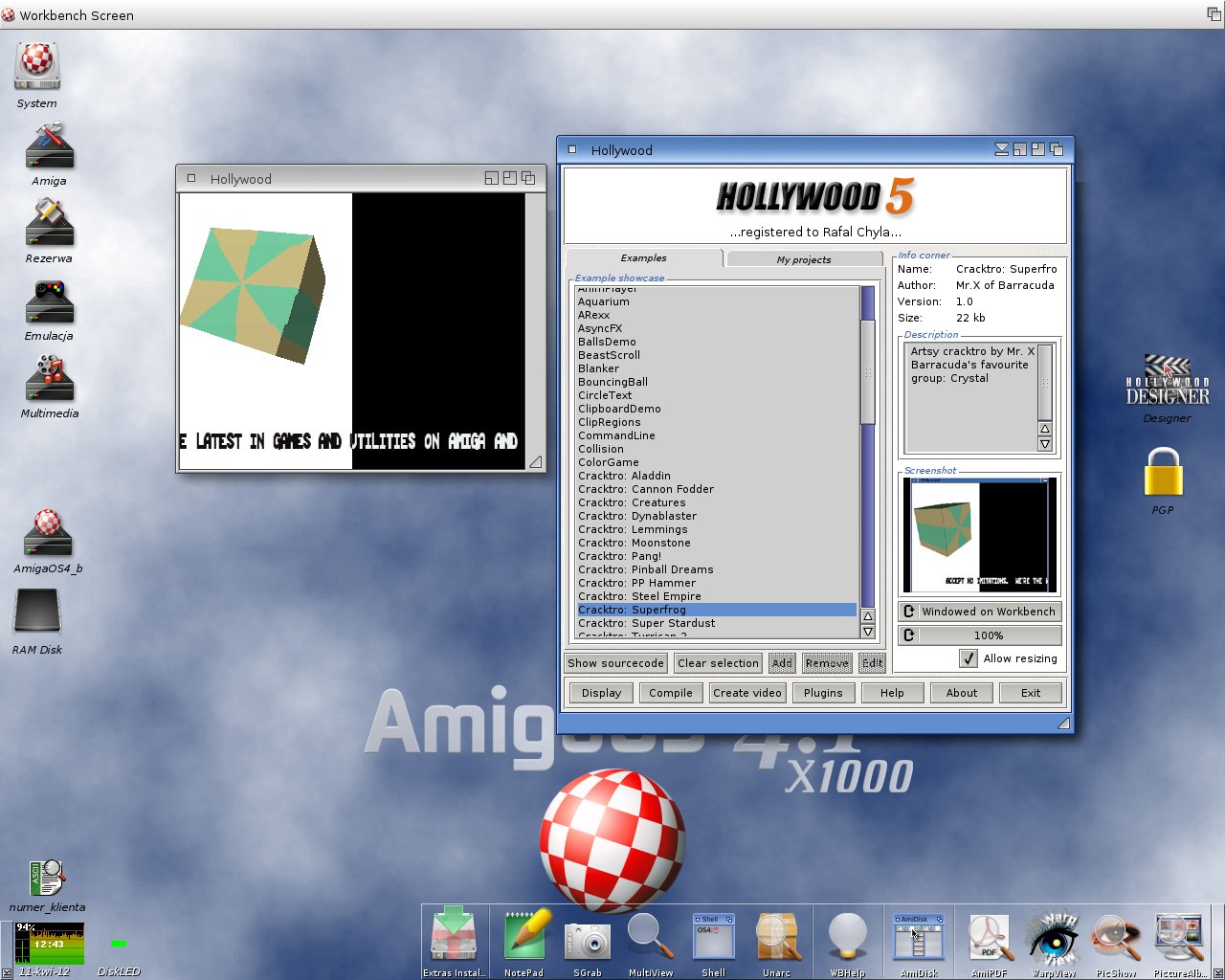Open the numer_klienta file icon
This screenshot has width=1225, height=980.
pos(47,878)
